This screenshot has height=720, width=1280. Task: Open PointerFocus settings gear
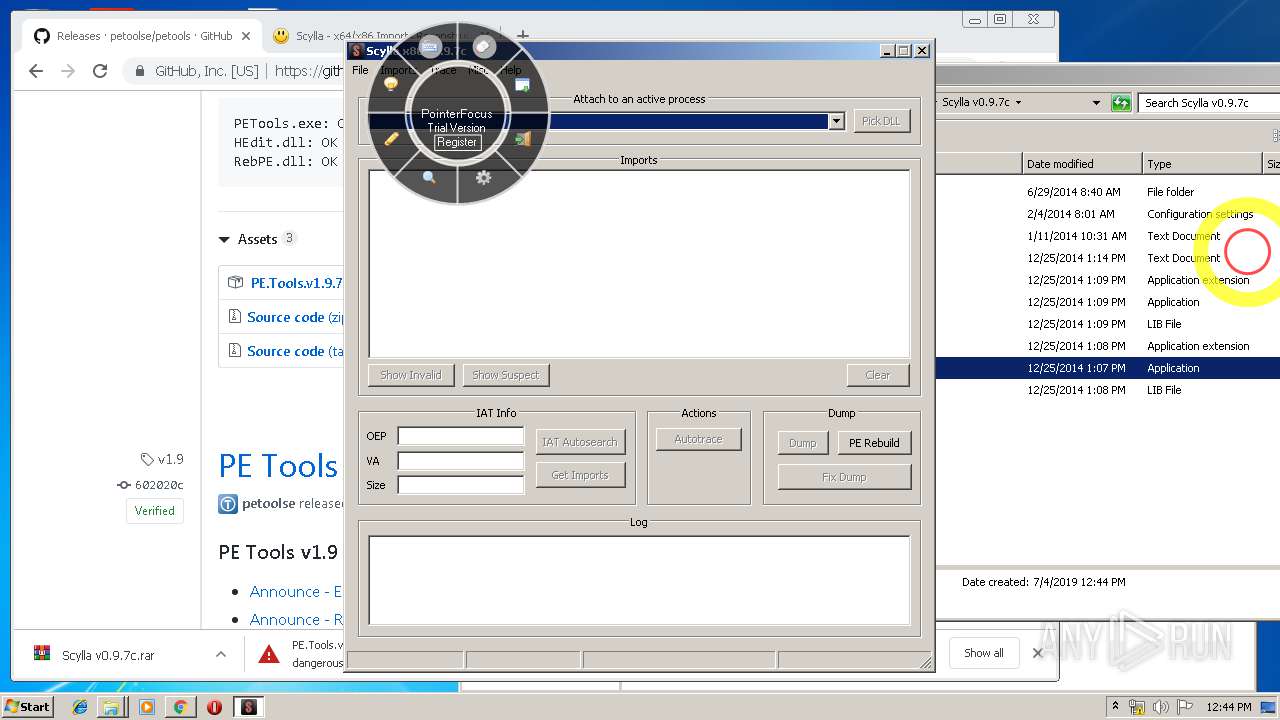[x=484, y=177]
